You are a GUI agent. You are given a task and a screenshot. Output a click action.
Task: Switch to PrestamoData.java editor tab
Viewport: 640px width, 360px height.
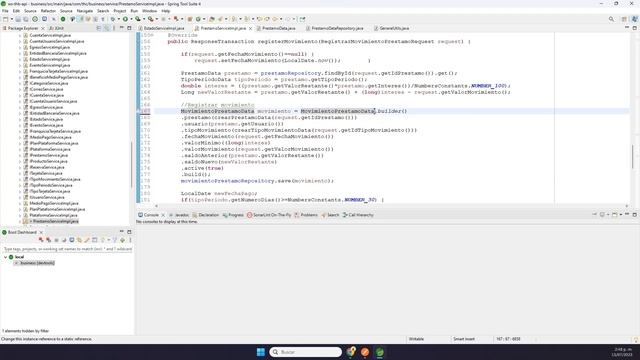pyautogui.click(x=276, y=28)
